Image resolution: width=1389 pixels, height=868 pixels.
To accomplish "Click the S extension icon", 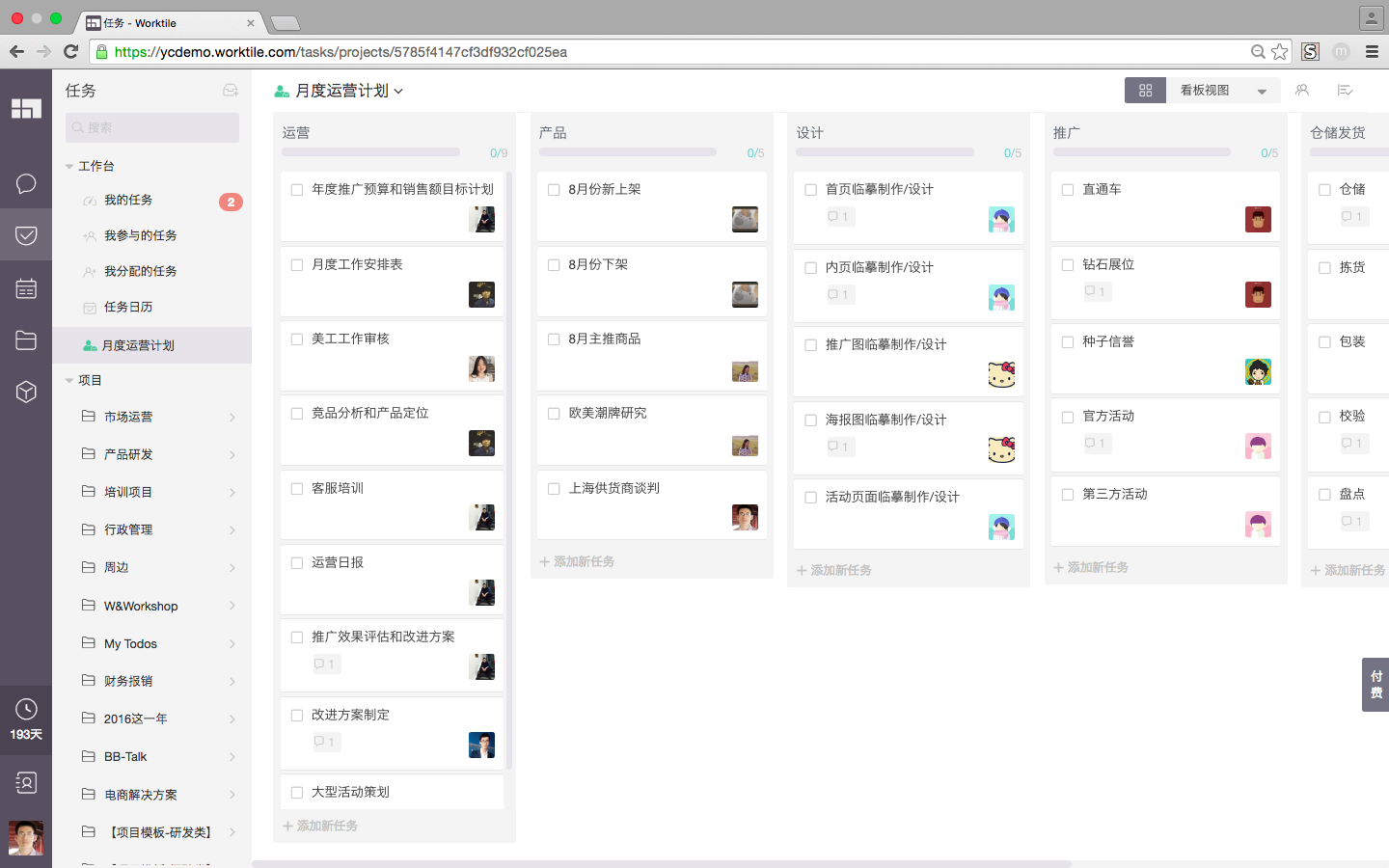I will click(1310, 51).
